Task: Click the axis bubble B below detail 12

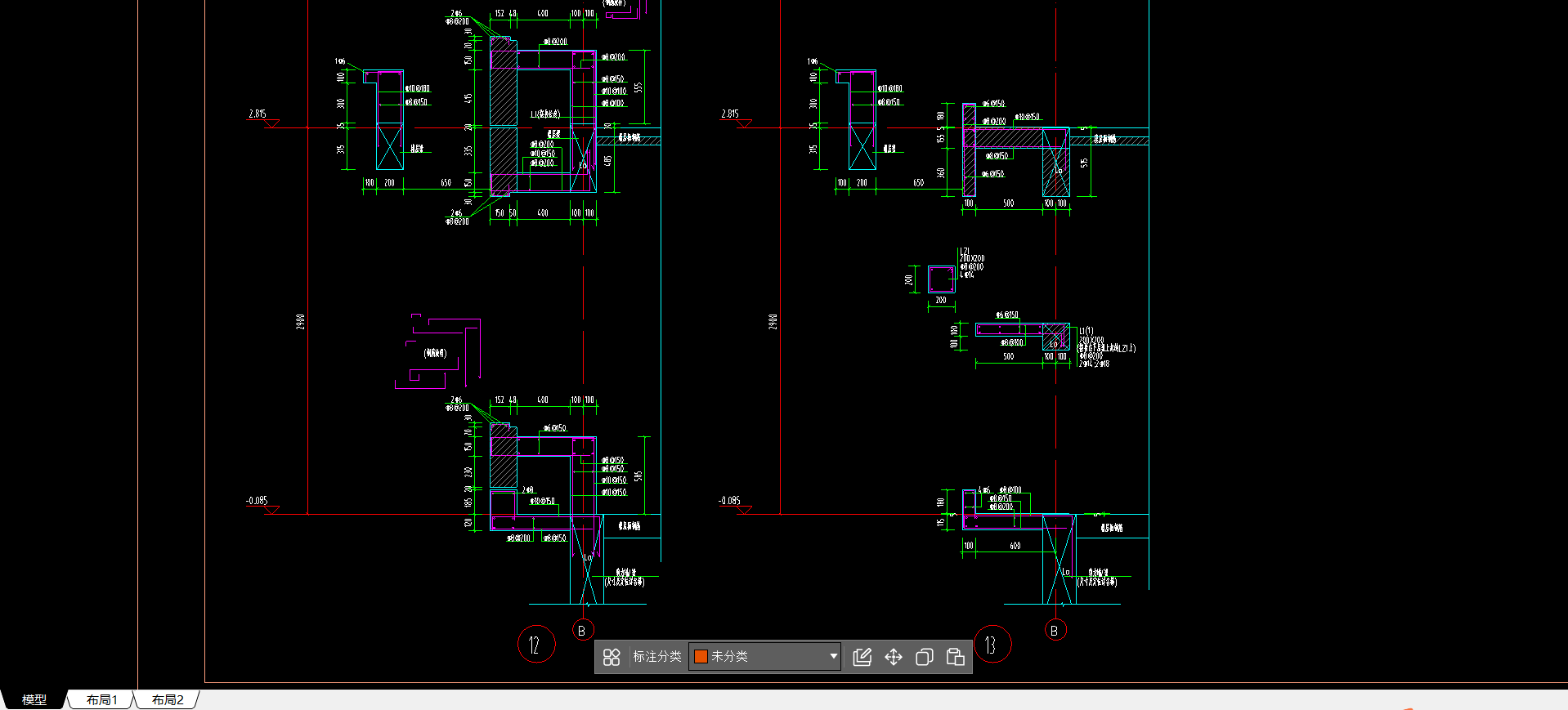Action: 582,630
